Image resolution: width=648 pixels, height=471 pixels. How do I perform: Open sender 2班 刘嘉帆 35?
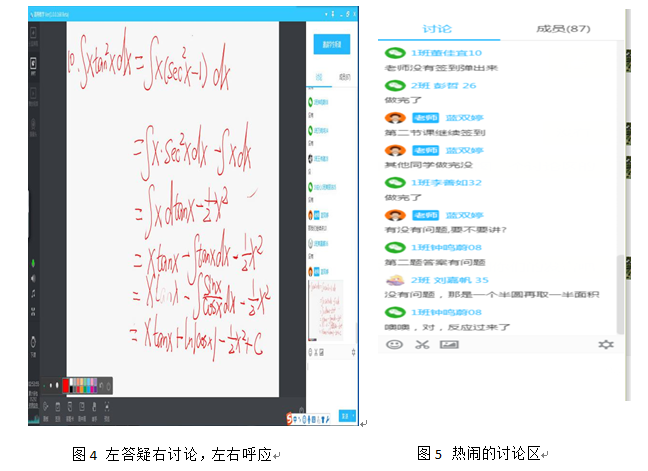pyautogui.click(x=450, y=280)
